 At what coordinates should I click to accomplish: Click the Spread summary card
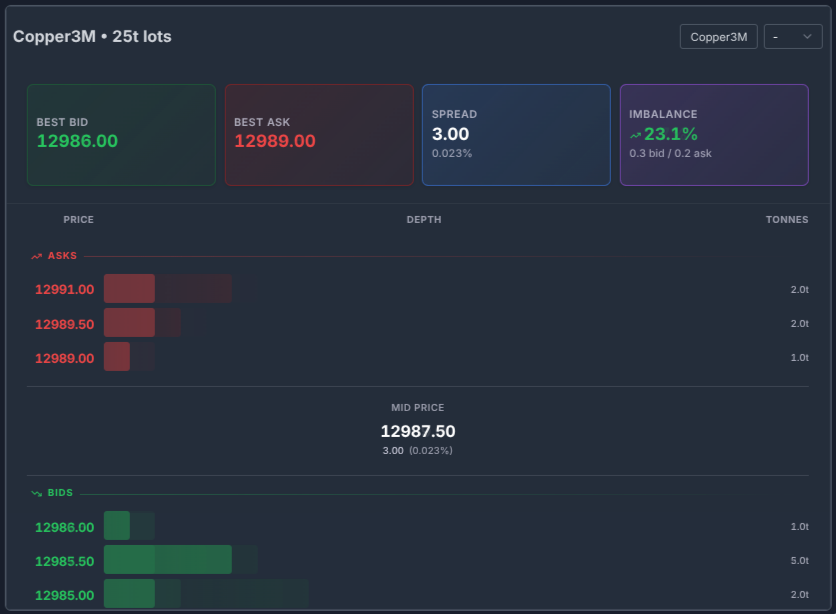tap(516, 135)
